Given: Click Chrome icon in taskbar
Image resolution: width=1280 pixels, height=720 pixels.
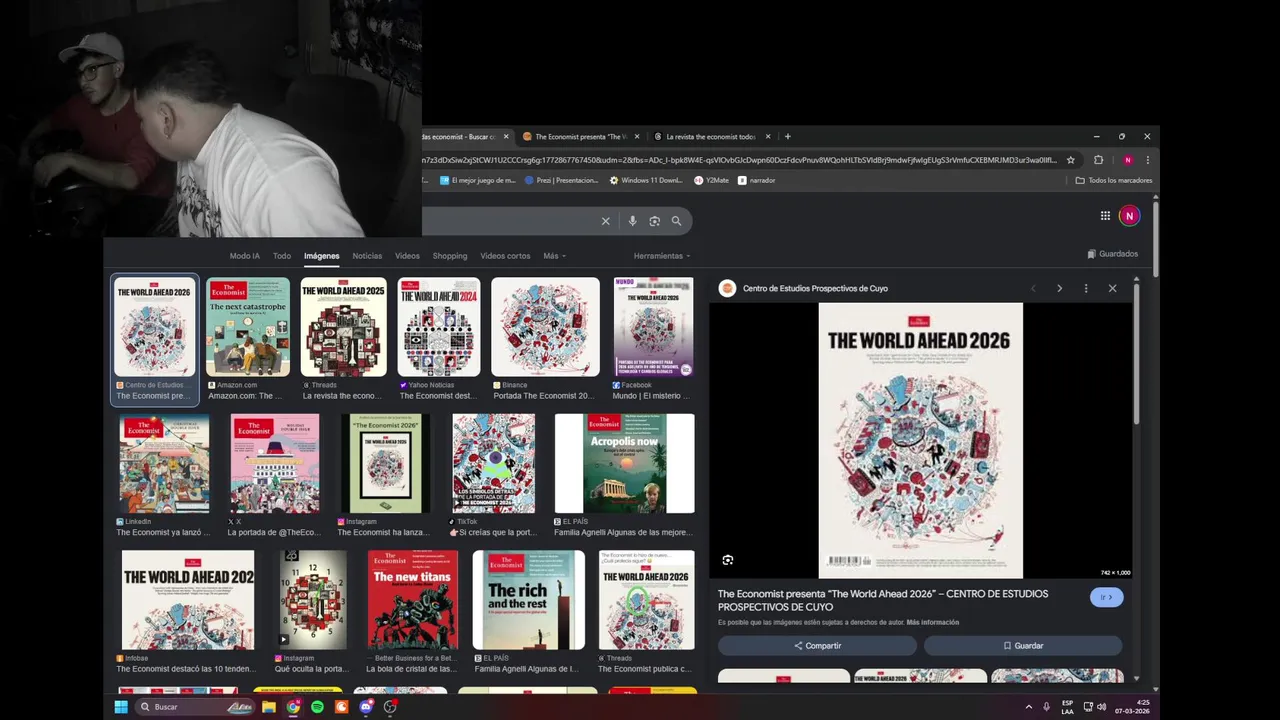Looking at the screenshot, I should [293, 707].
